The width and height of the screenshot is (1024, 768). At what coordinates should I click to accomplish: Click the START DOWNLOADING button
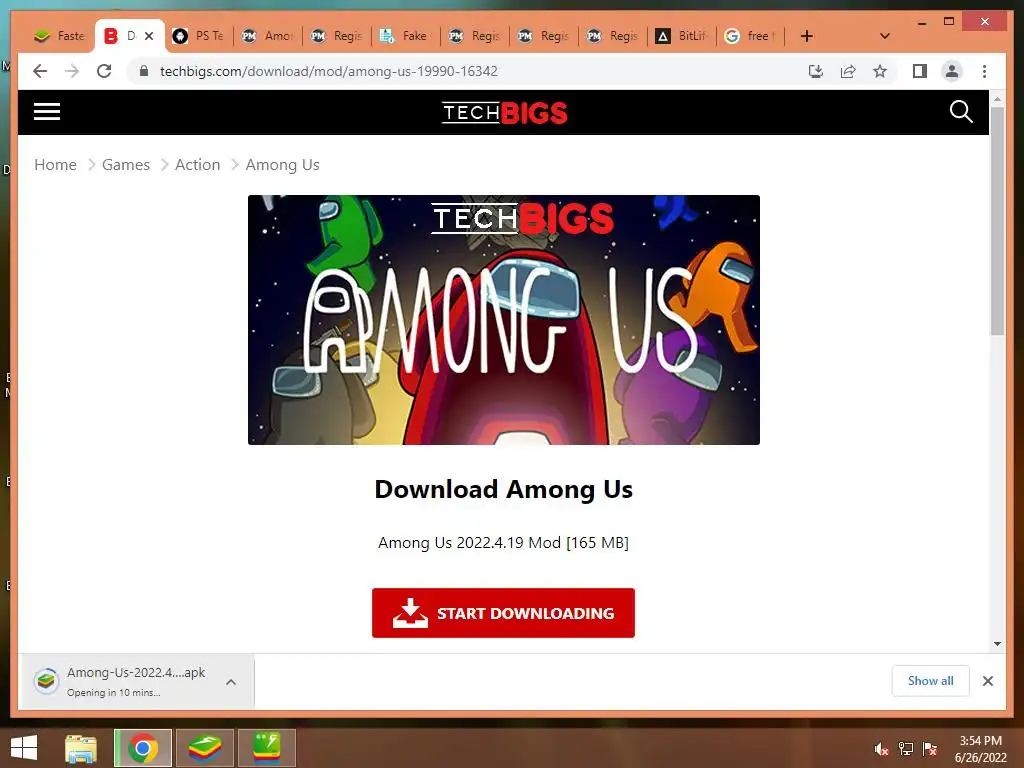(x=504, y=613)
